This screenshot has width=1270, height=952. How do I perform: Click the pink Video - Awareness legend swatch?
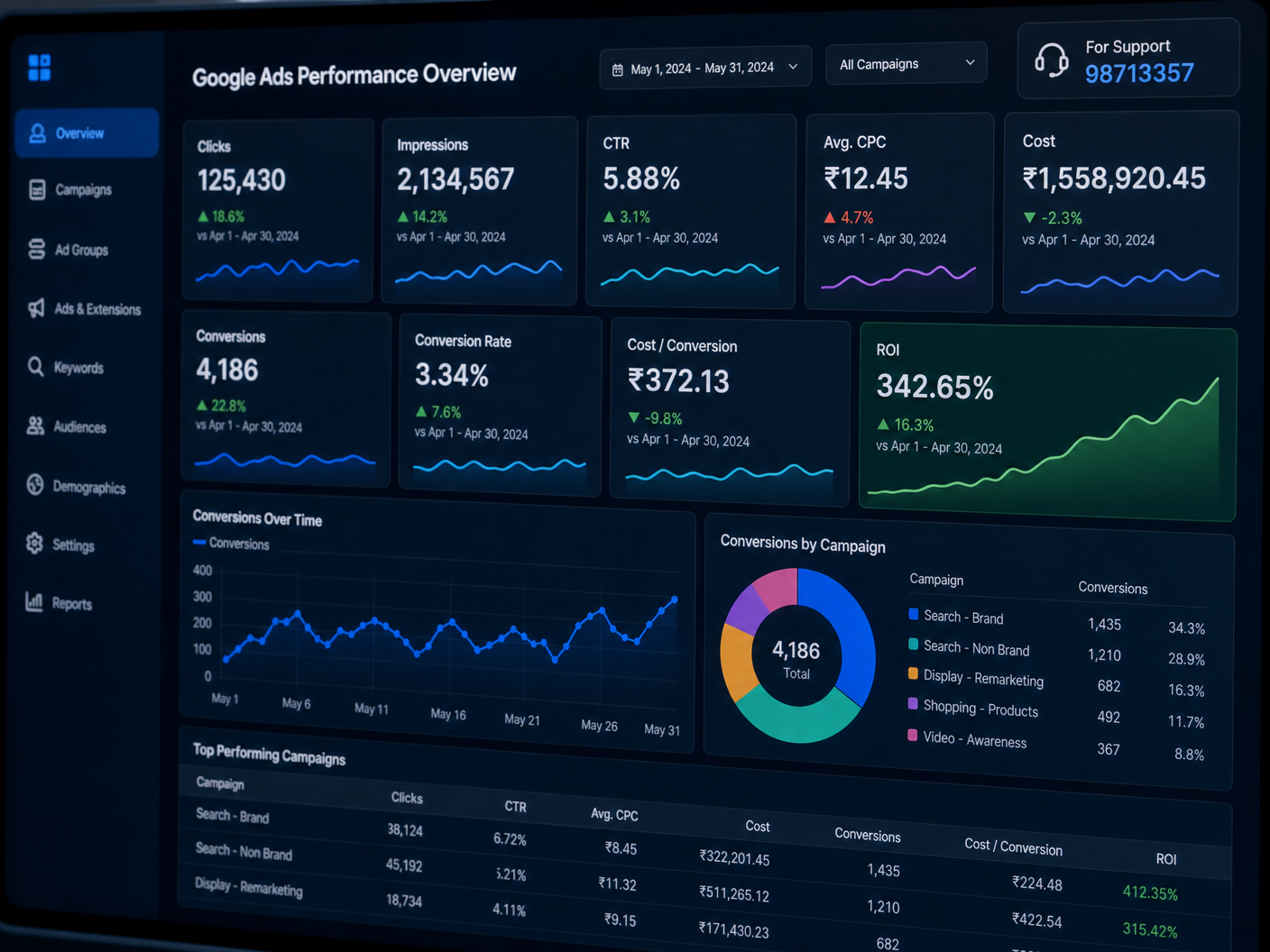(x=913, y=735)
